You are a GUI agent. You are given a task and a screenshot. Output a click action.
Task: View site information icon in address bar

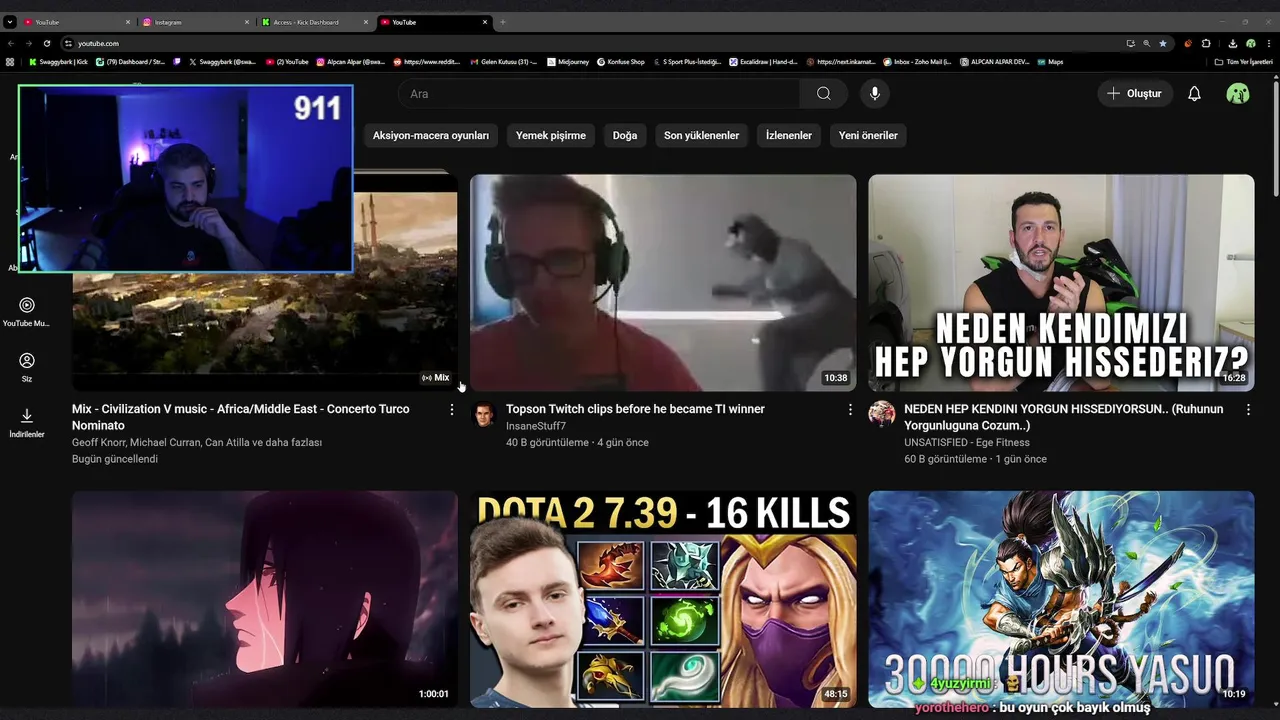coord(68,43)
